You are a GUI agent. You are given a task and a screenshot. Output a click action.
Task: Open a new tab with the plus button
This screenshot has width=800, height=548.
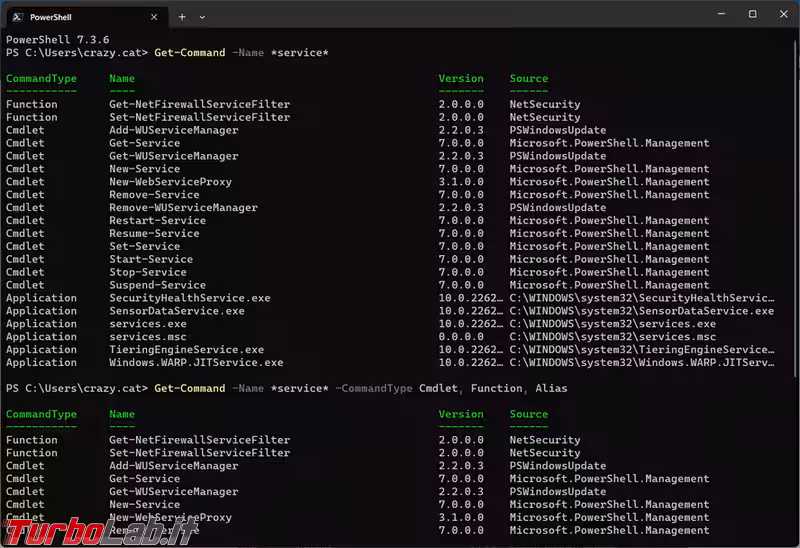[x=182, y=17]
